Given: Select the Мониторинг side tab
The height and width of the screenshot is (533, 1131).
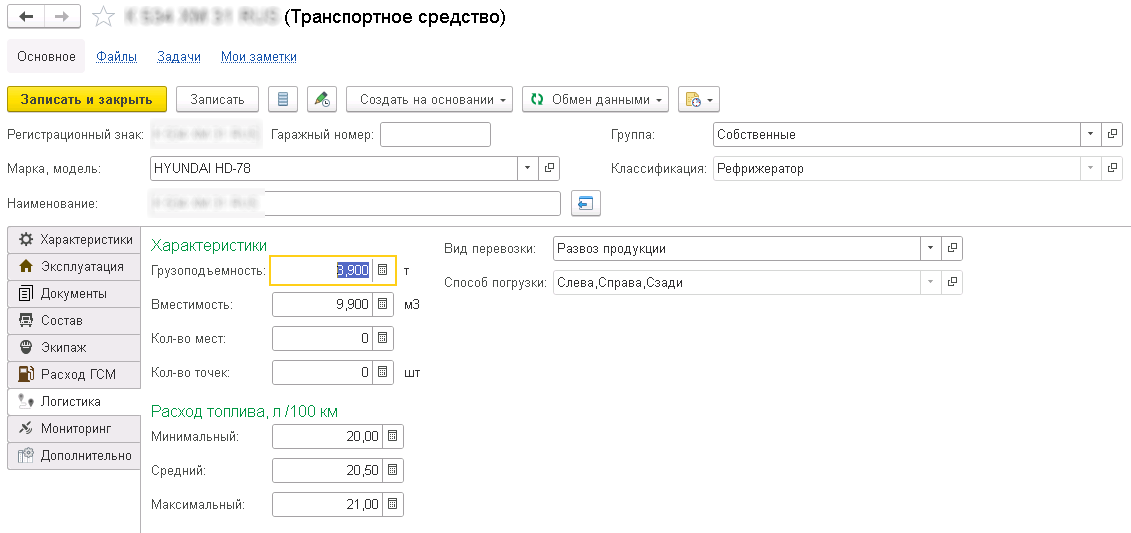Looking at the screenshot, I should pyautogui.click(x=74, y=428).
